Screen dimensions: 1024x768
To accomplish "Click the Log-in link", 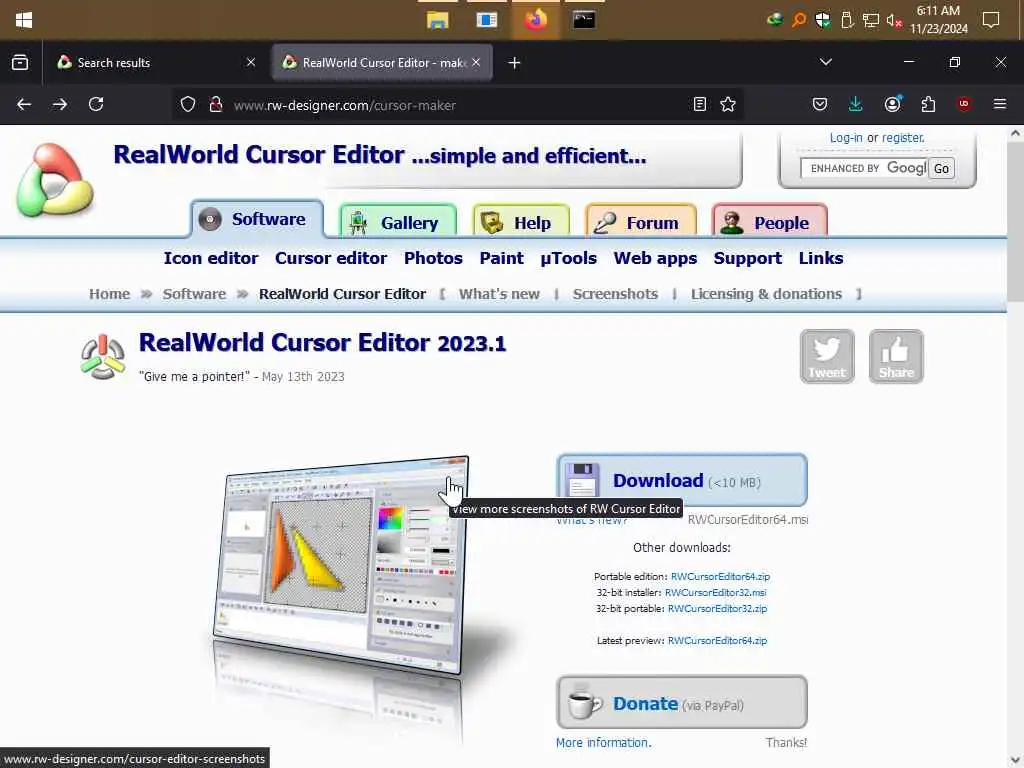I will 846,138.
